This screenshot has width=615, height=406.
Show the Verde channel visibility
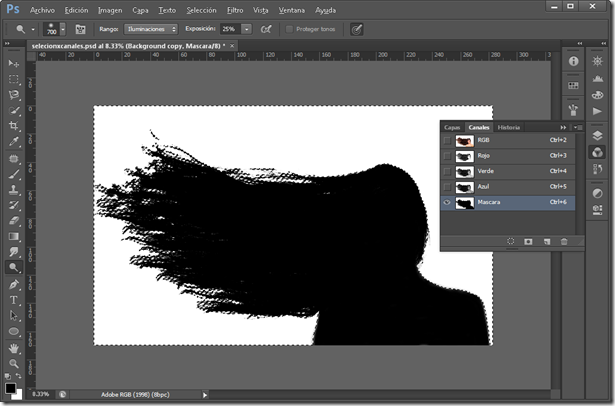pyautogui.click(x=447, y=171)
